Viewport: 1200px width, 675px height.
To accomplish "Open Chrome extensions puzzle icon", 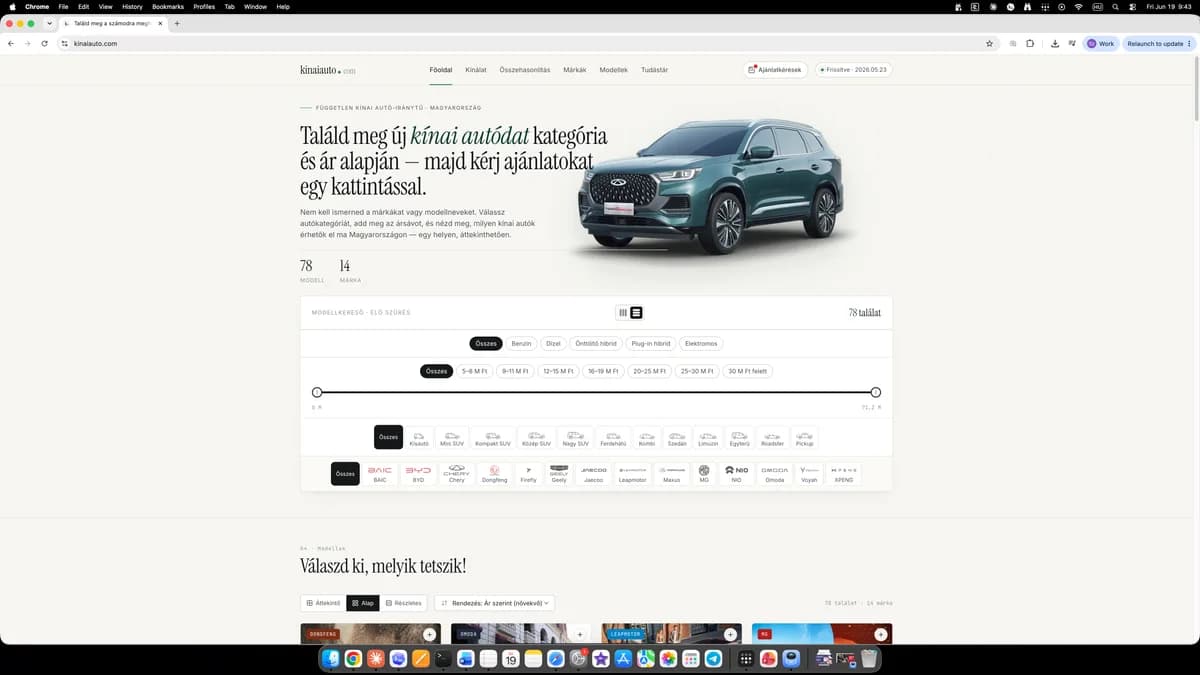I will (1030, 44).
